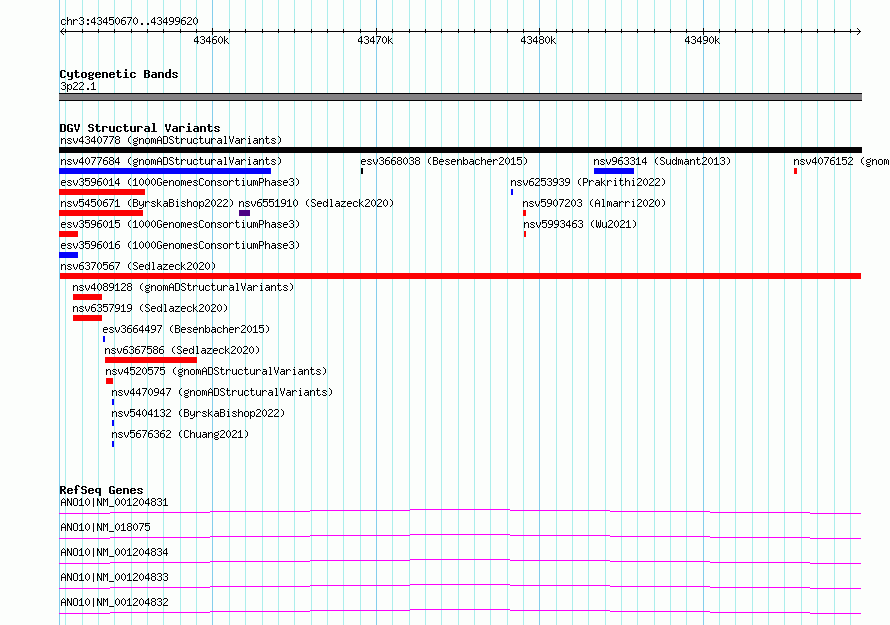Open nsv6370567 Sedlazeck2020 variant label
Viewport: 890px width, 625px height.
point(138,266)
